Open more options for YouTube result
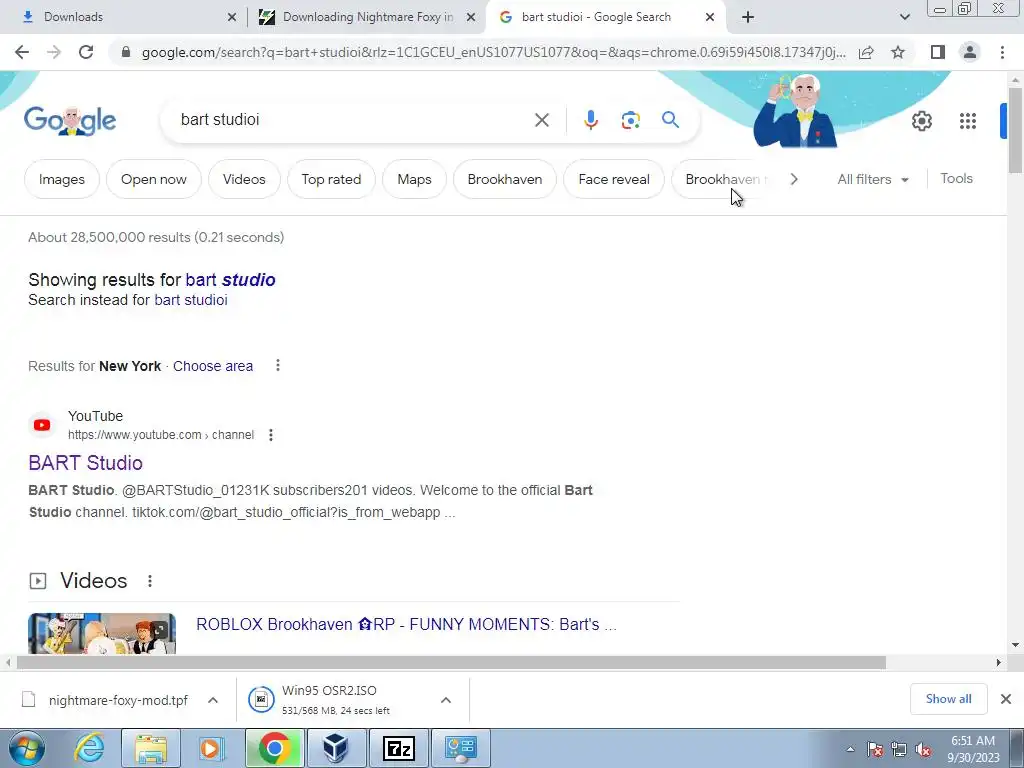The image size is (1024, 768). [x=271, y=435]
